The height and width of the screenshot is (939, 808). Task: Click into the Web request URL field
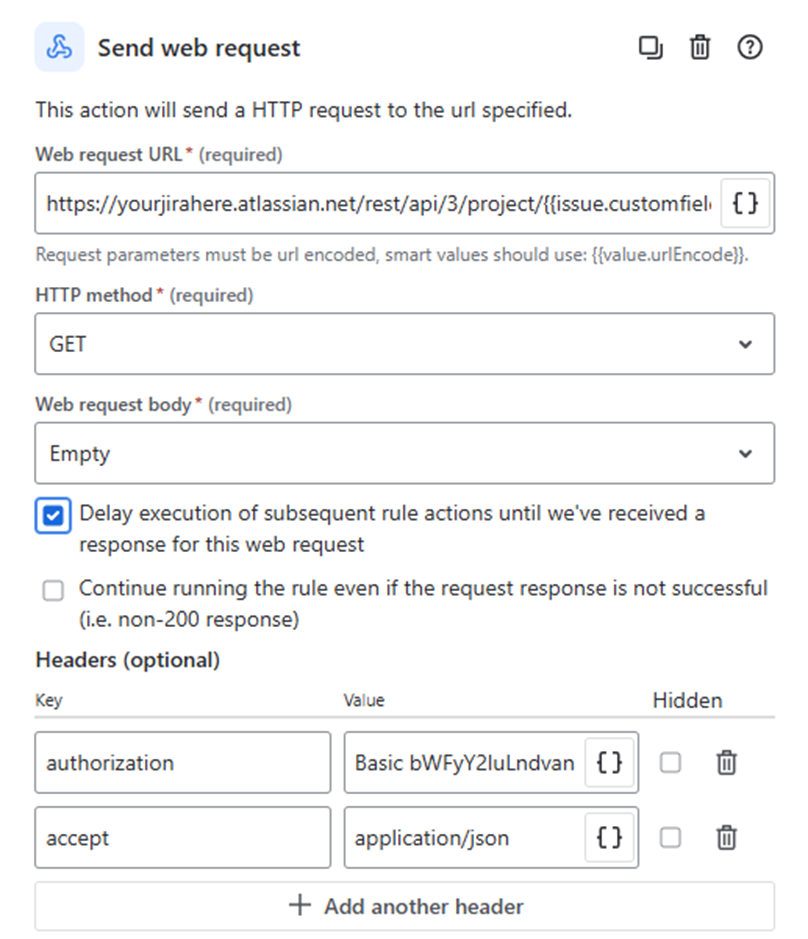tap(380, 204)
